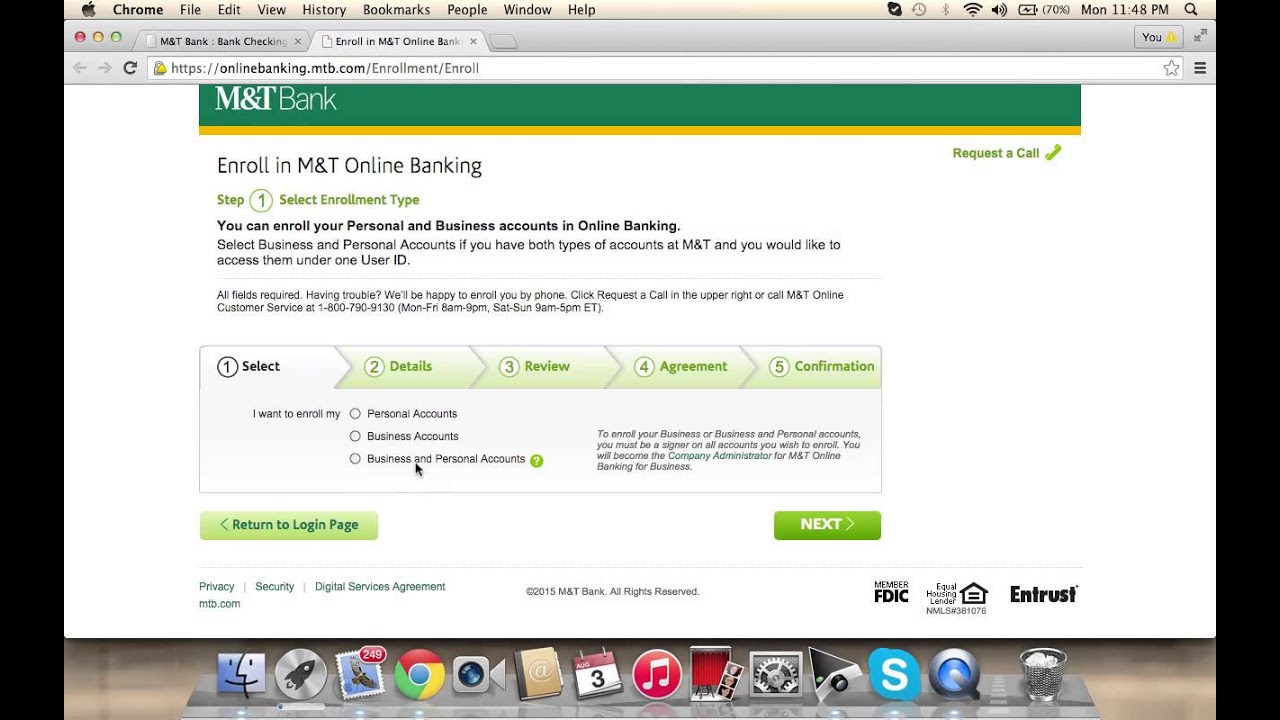The image size is (1280, 720).
Task: Click the Wi-Fi menu bar icon
Action: click(973, 9)
